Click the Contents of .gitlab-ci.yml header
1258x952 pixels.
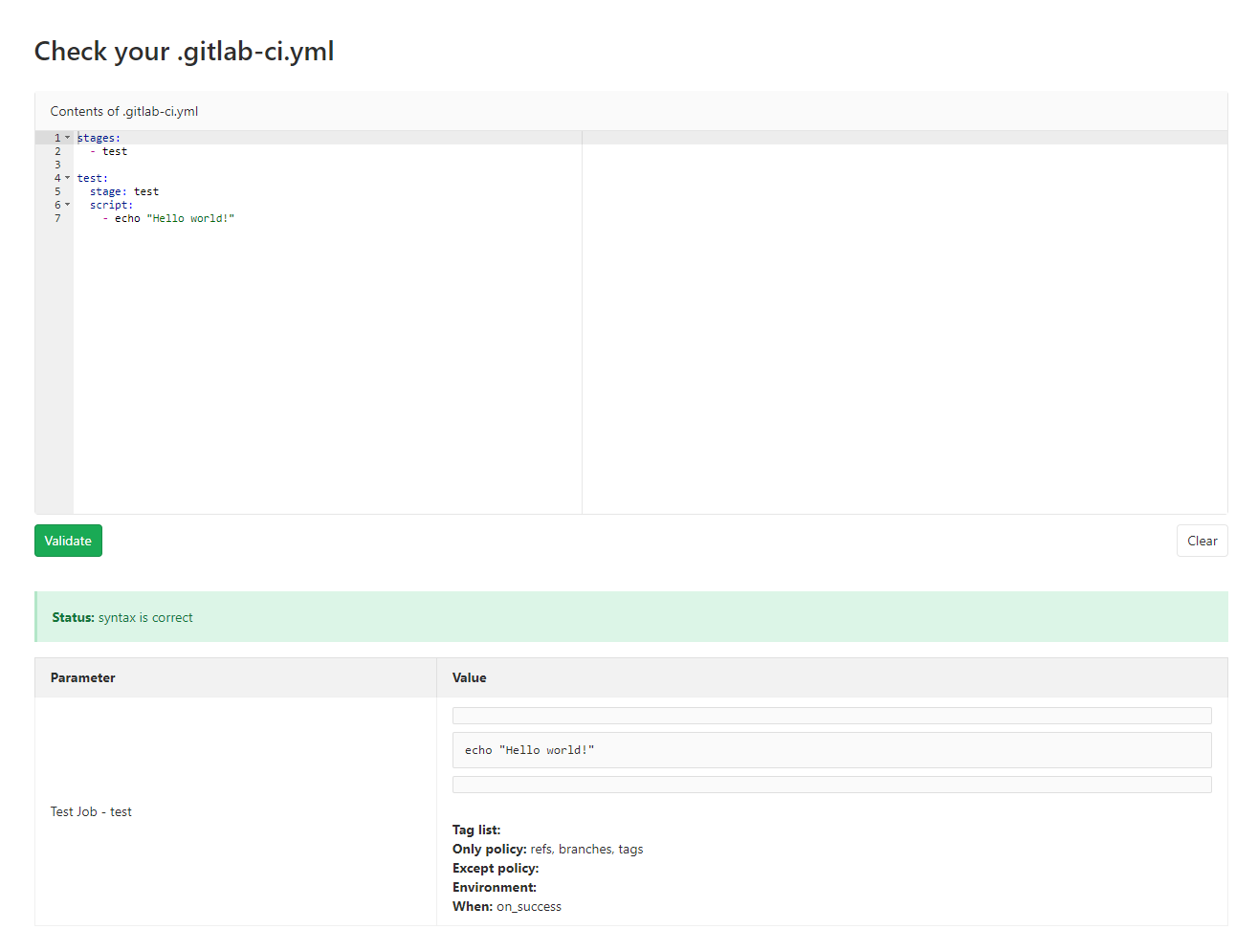(x=123, y=111)
